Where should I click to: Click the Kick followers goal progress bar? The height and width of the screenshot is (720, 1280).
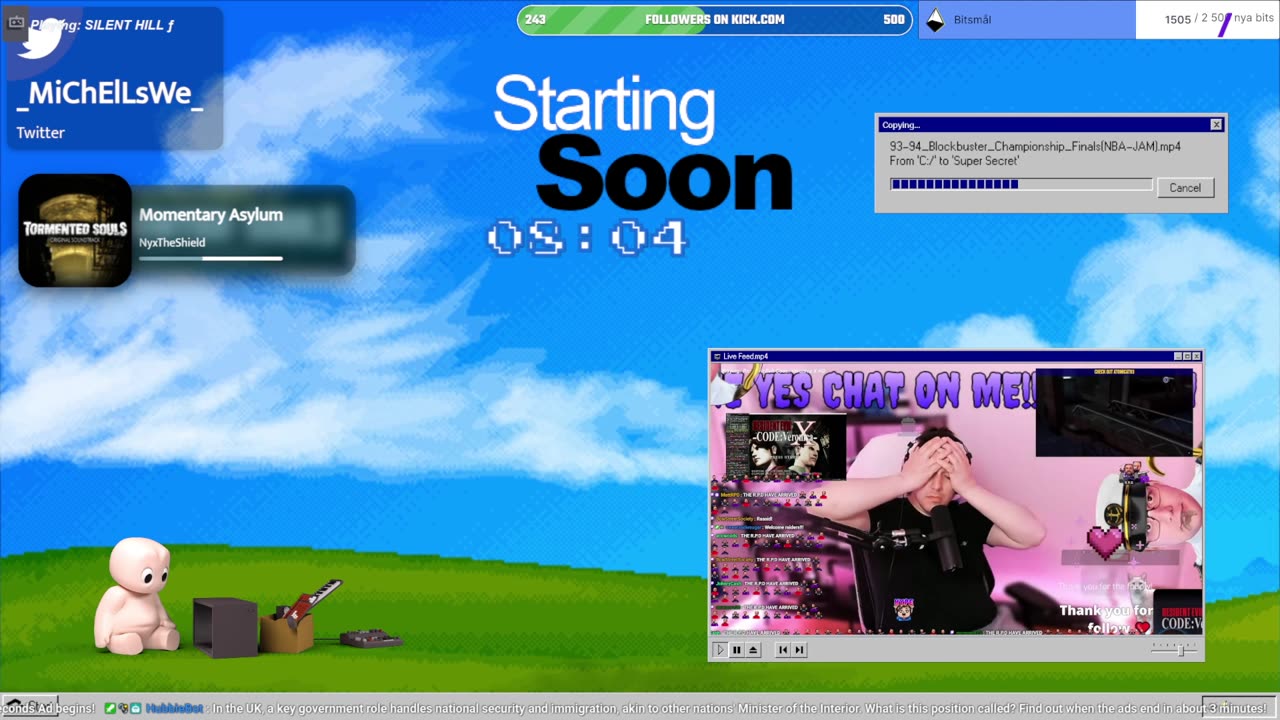click(x=714, y=20)
